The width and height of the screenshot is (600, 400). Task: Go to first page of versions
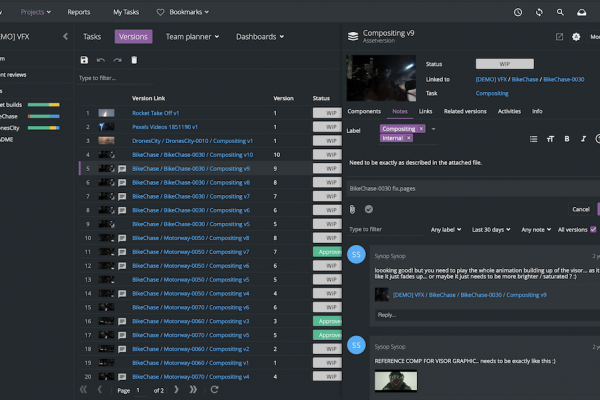(x=83, y=390)
